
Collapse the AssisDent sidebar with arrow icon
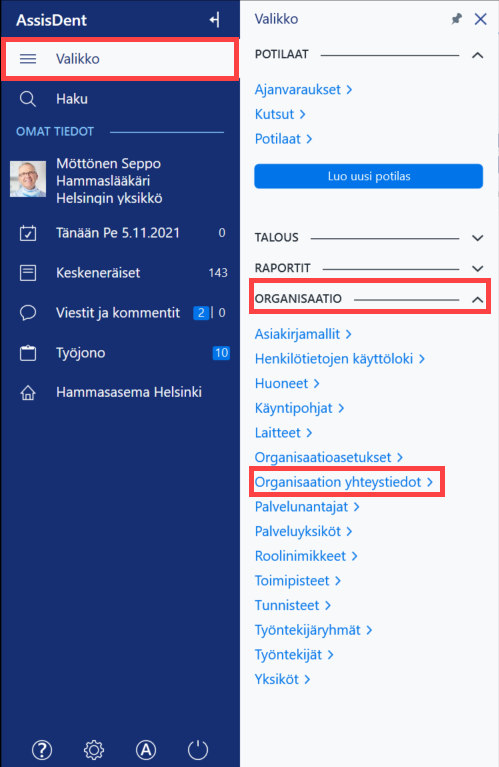[x=214, y=20]
